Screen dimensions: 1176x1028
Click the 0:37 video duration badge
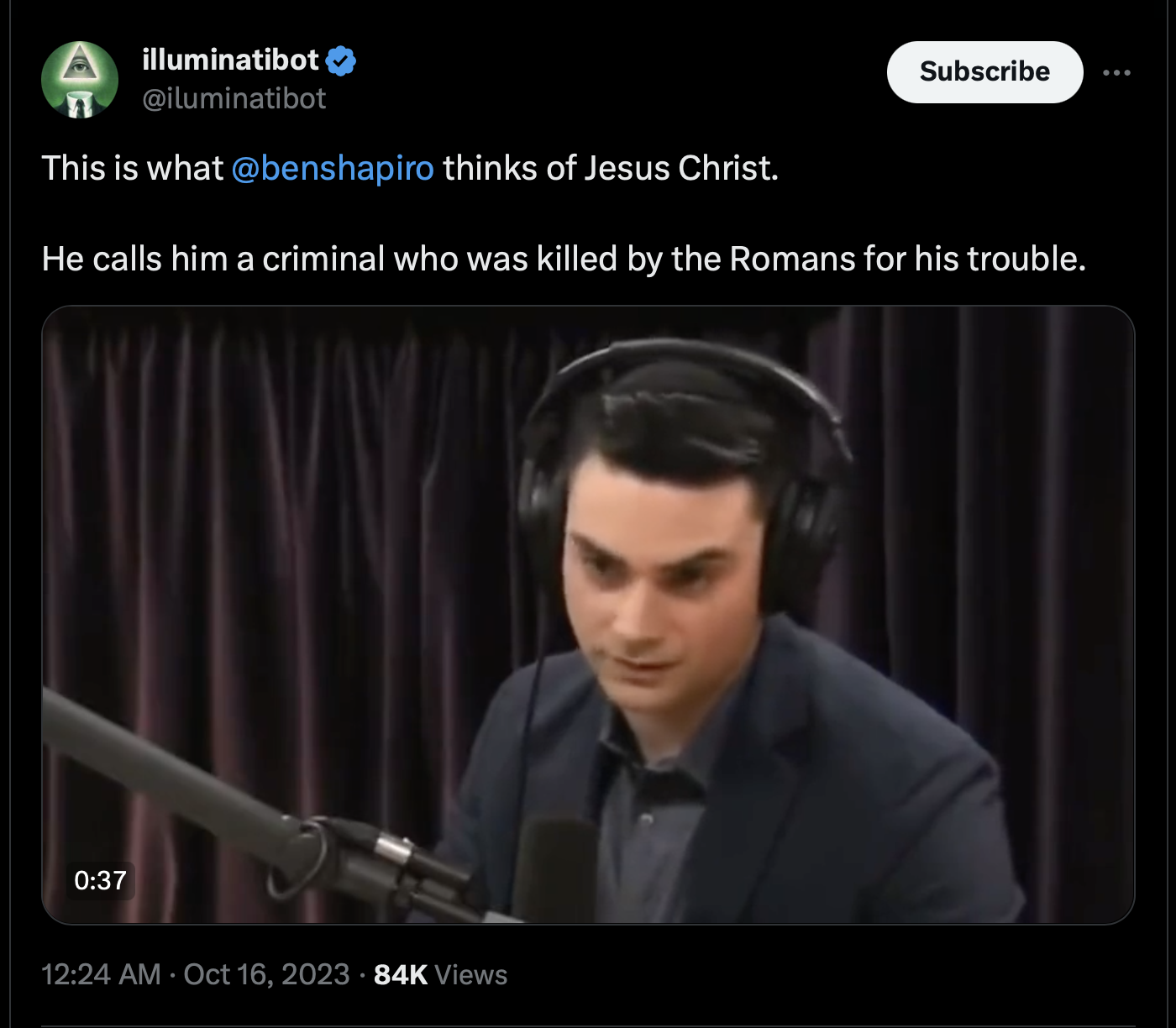pos(100,880)
